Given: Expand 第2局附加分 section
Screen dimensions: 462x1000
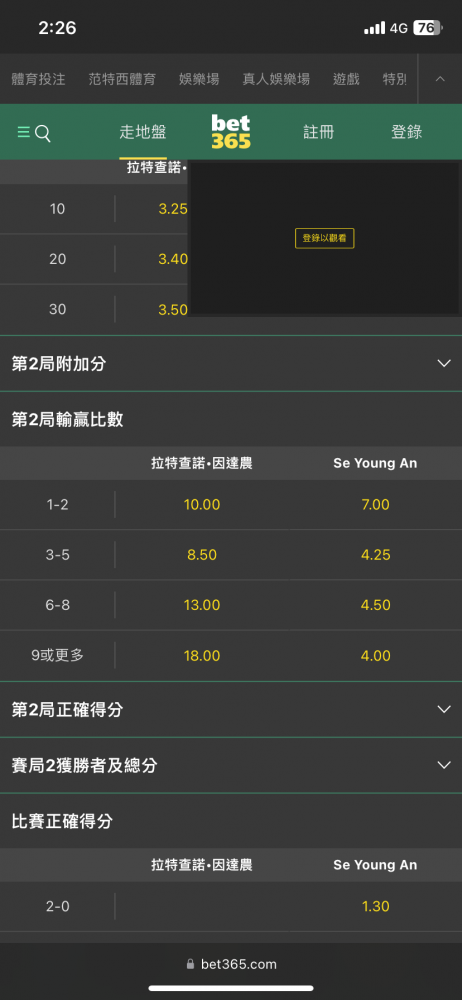Looking at the screenshot, I should (x=231, y=364).
